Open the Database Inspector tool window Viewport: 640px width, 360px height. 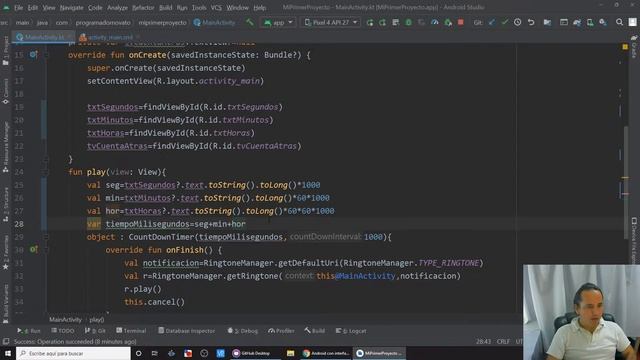pos(187,331)
